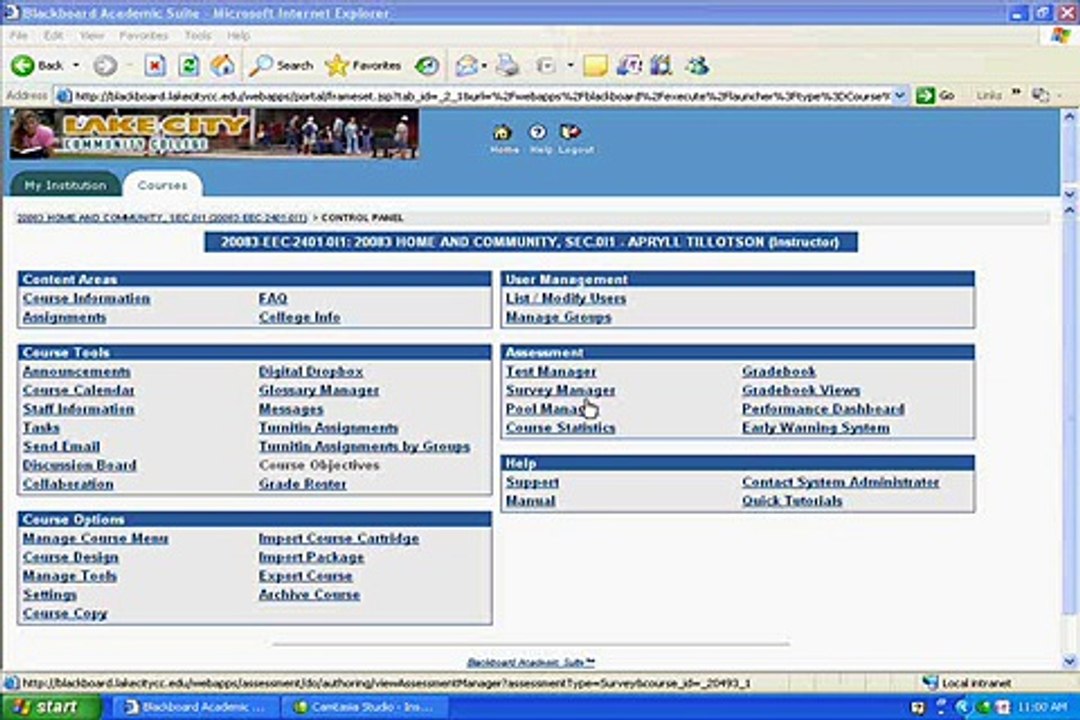Open the Favorites menu
Screen dimensions: 1080x720
click(143, 35)
